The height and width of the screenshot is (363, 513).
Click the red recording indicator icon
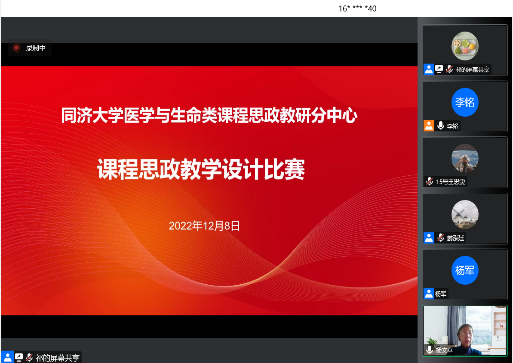click(16, 48)
